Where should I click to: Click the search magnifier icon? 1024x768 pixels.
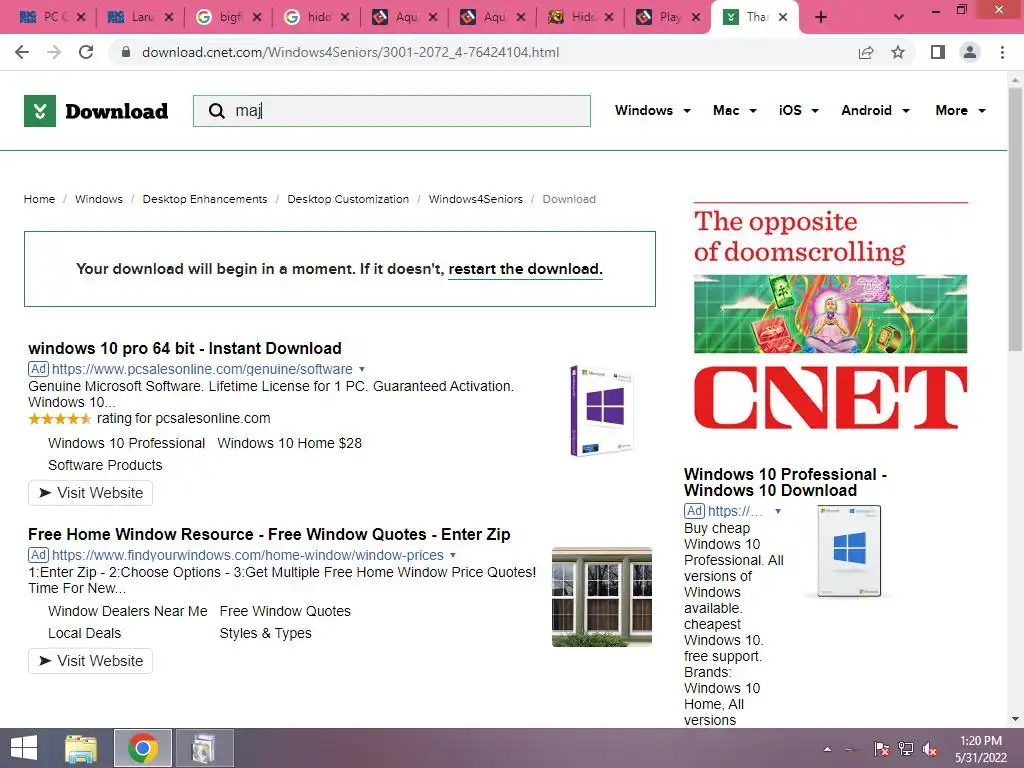[x=216, y=111]
